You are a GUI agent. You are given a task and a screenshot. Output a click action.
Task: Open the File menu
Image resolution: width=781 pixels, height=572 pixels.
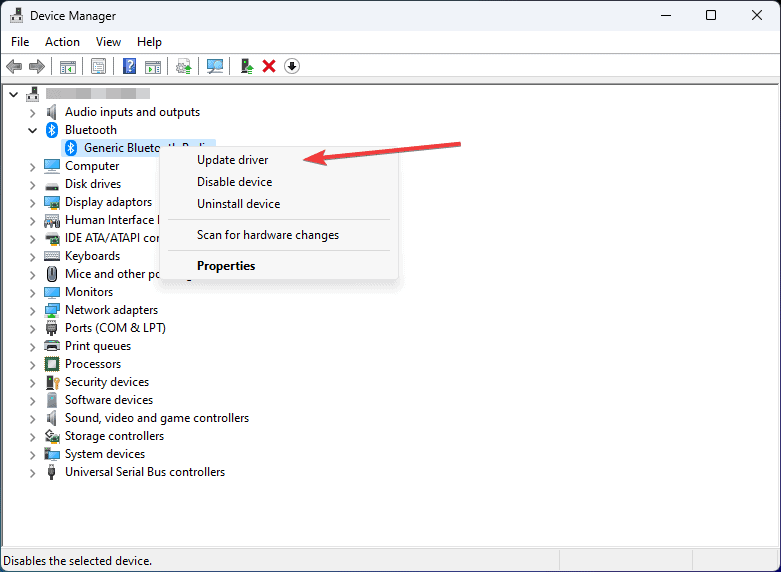pos(20,42)
